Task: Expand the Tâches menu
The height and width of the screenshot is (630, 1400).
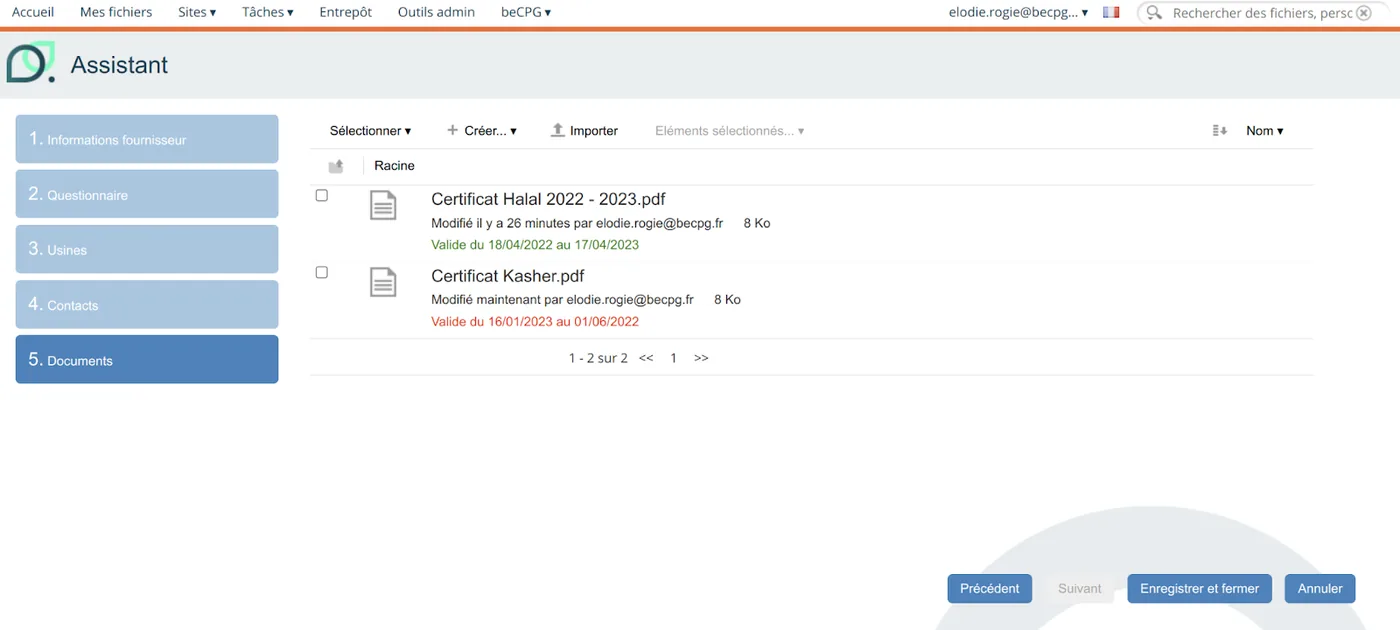Action: point(268,12)
